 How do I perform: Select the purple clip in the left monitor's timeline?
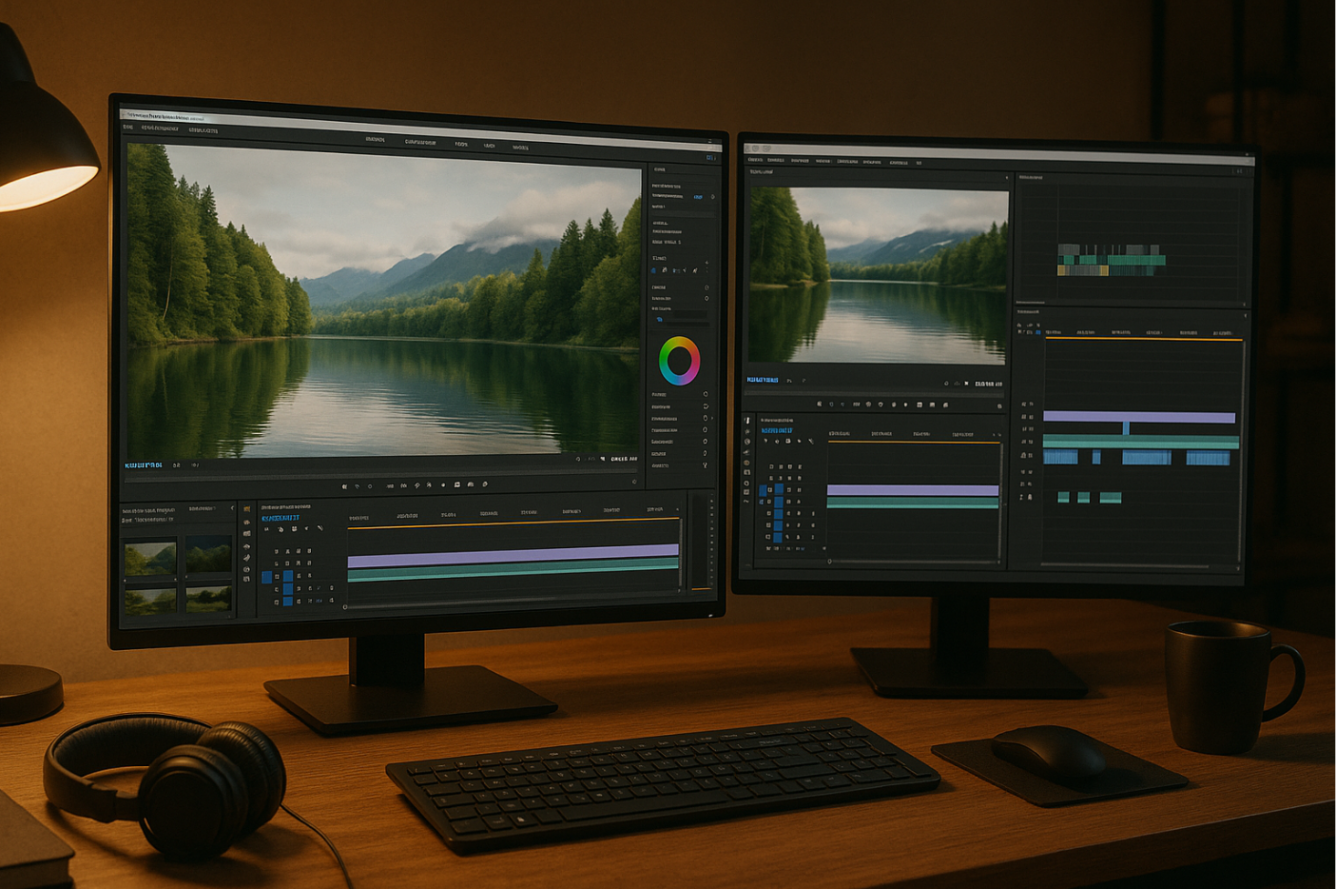[x=513, y=556]
